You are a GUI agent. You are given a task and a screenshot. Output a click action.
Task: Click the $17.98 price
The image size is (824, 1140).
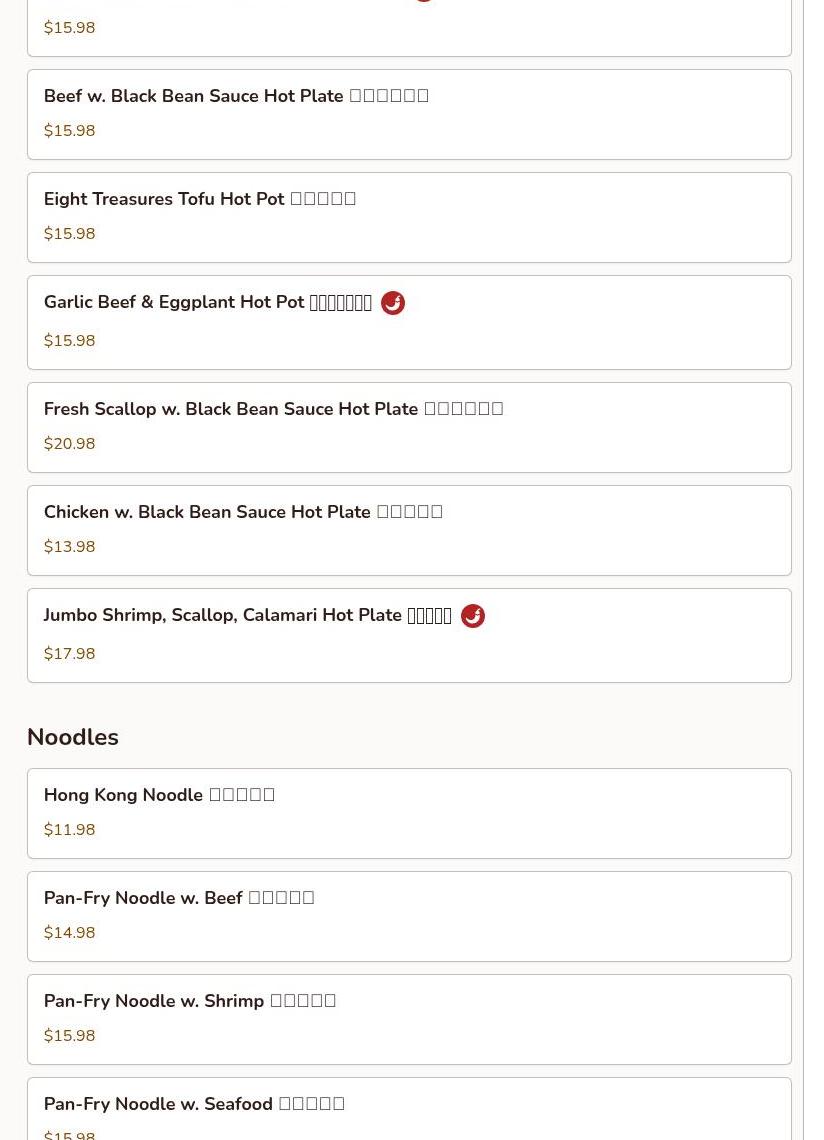(x=70, y=654)
